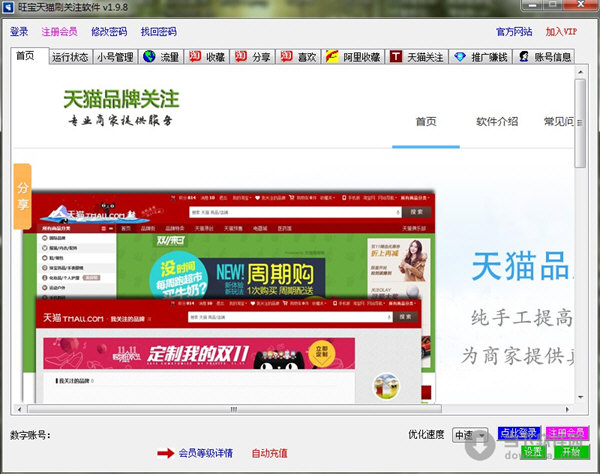This screenshot has height=474, width=600.
Task: Open the 收藏 tab with red icon
Action: click(208, 57)
